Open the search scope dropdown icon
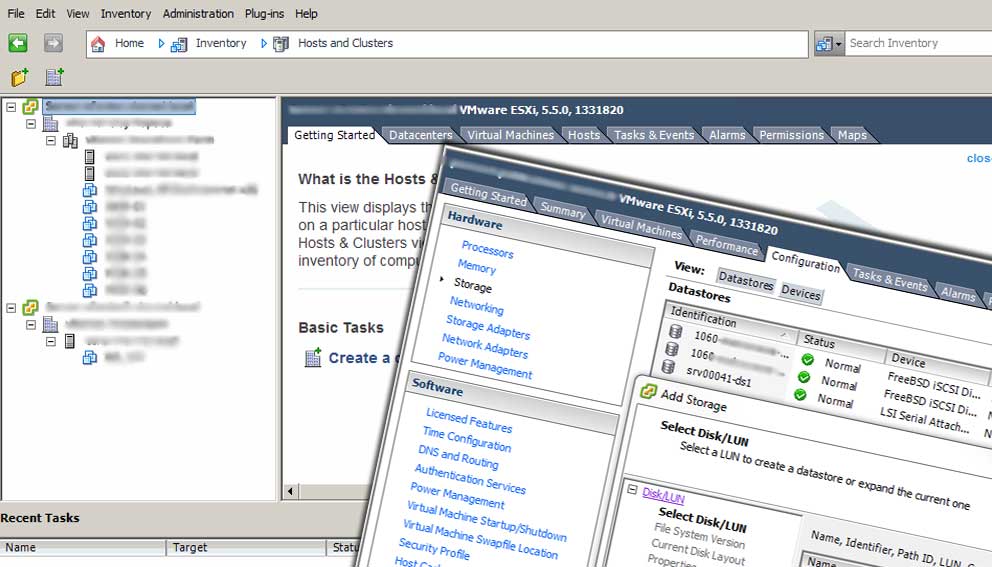Viewport: 992px width, 567px height. tap(829, 44)
